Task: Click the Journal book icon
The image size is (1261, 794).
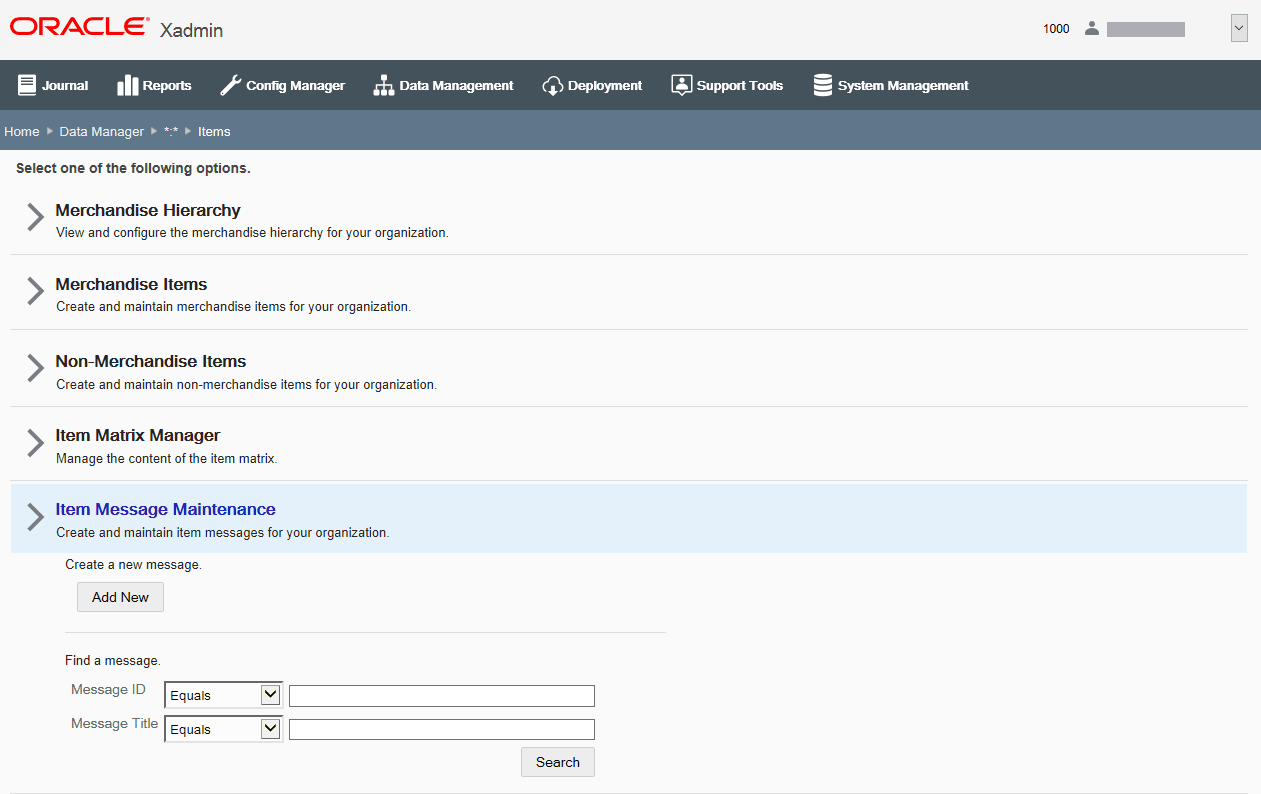Action: tap(27, 85)
